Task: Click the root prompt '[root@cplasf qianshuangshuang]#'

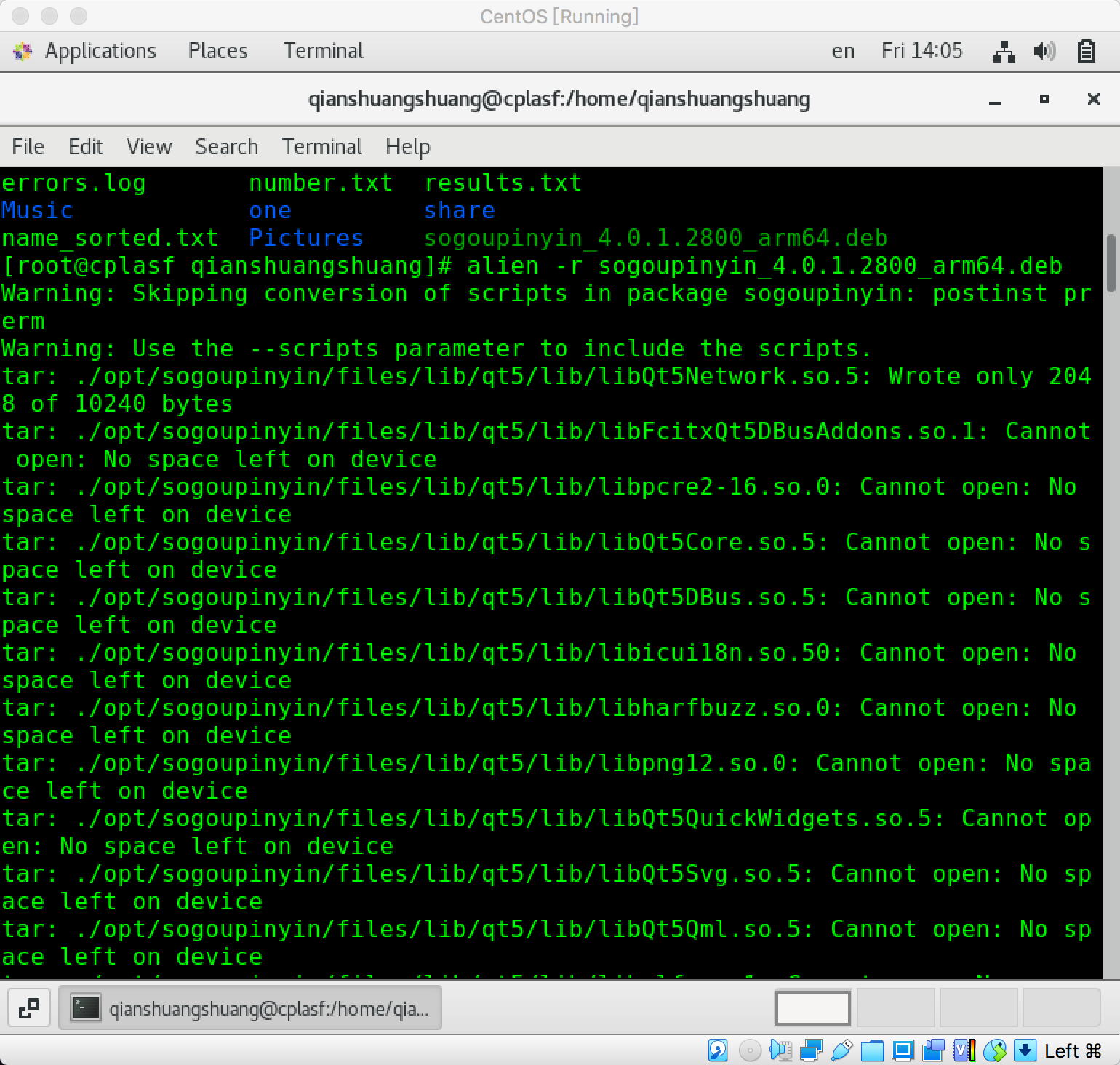Action: tap(227, 266)
